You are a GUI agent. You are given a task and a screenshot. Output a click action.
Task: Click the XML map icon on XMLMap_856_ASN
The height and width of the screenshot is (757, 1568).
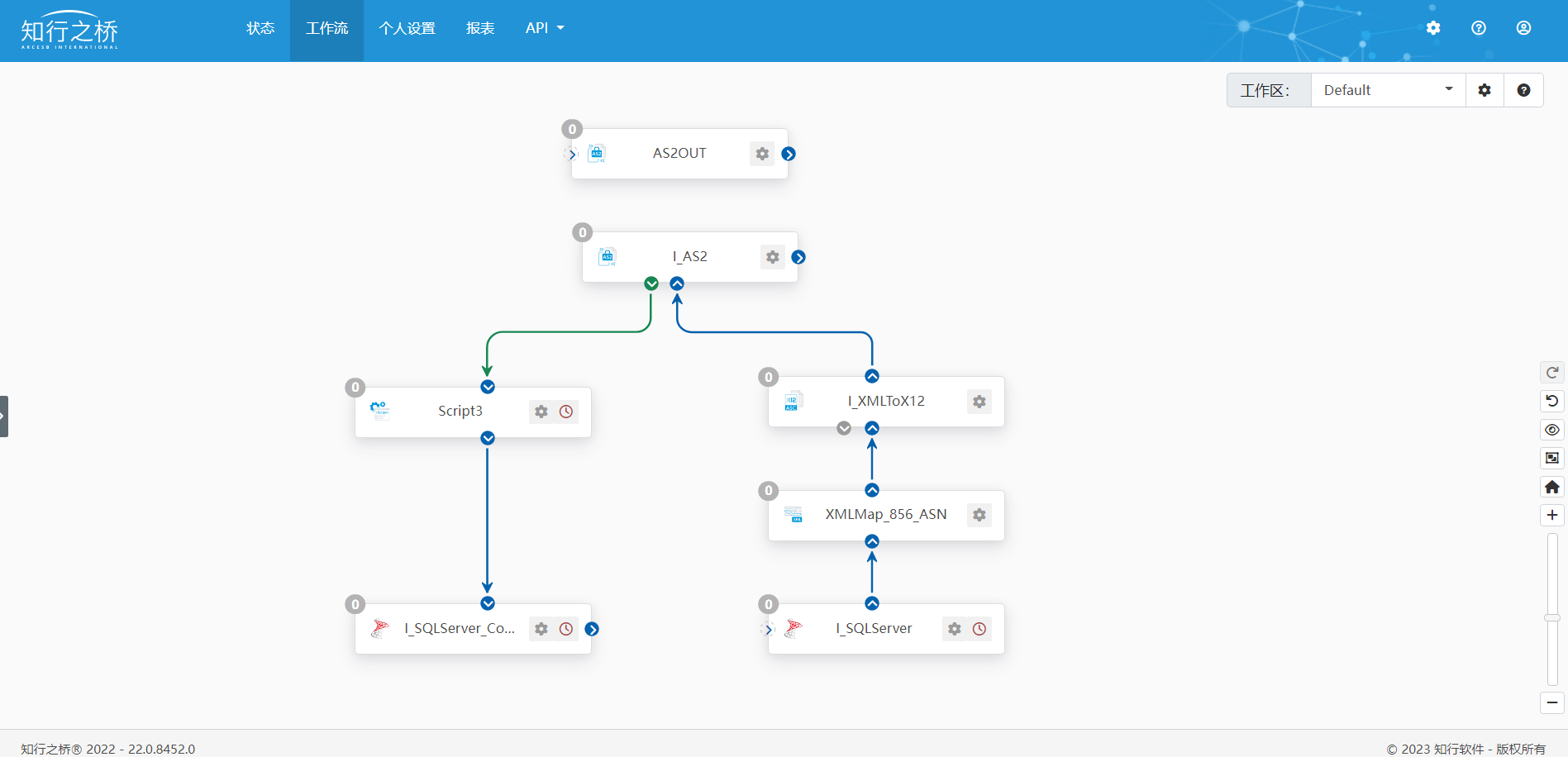[794, 514]
